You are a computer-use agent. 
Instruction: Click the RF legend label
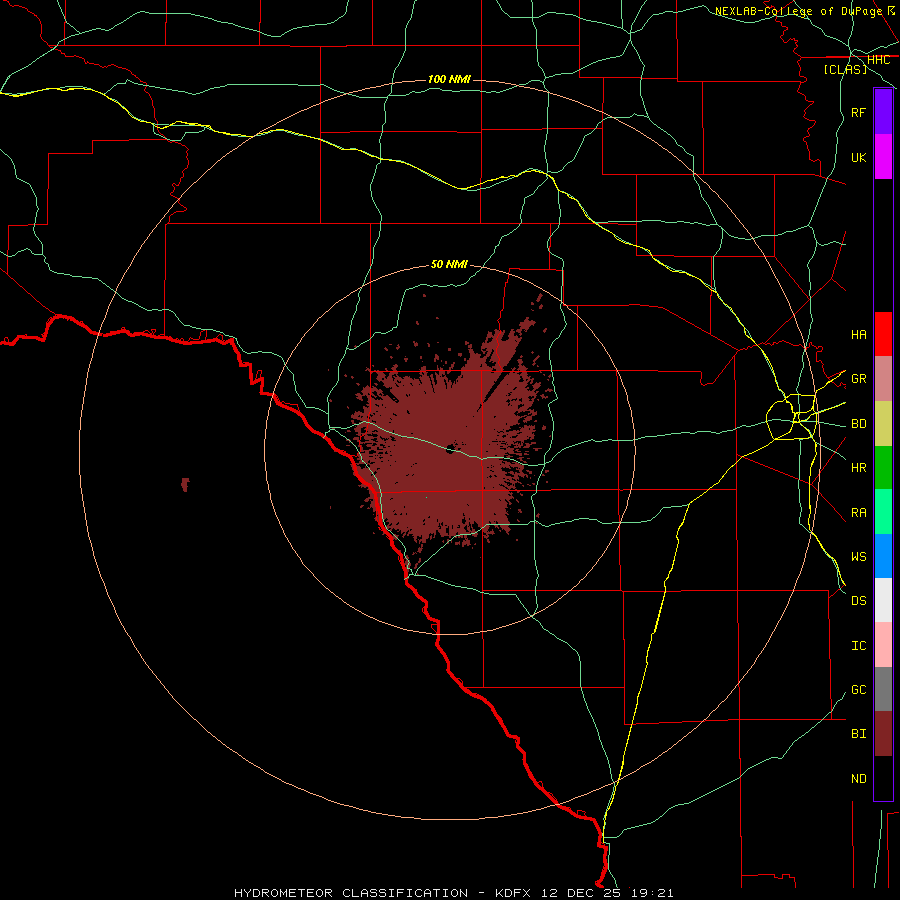click(858, 112)
